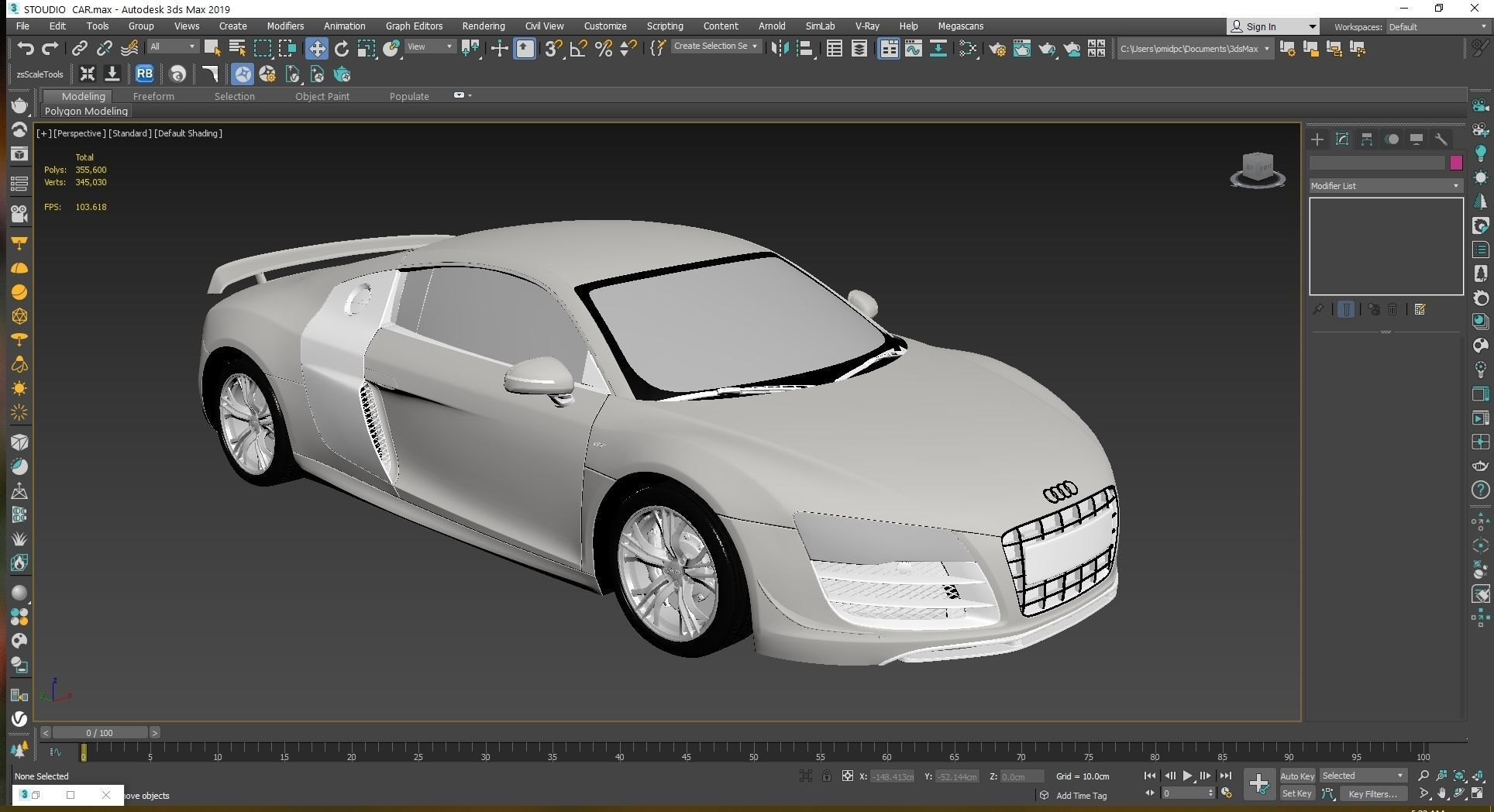1494x812 pixels.
Task: Activate the Select Object tool
Action: [212, 49]
